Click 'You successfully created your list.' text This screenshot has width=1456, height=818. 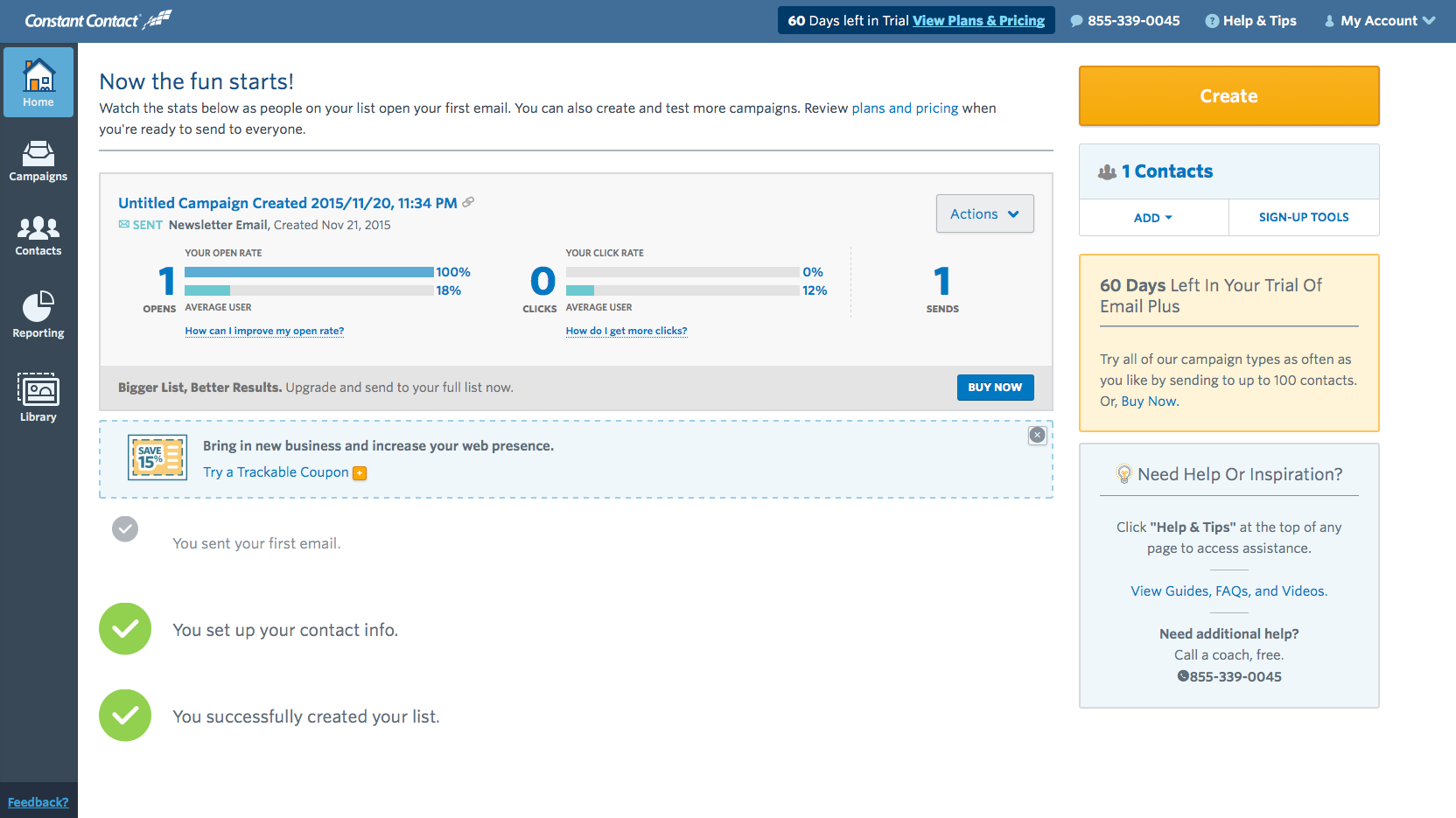306,717
